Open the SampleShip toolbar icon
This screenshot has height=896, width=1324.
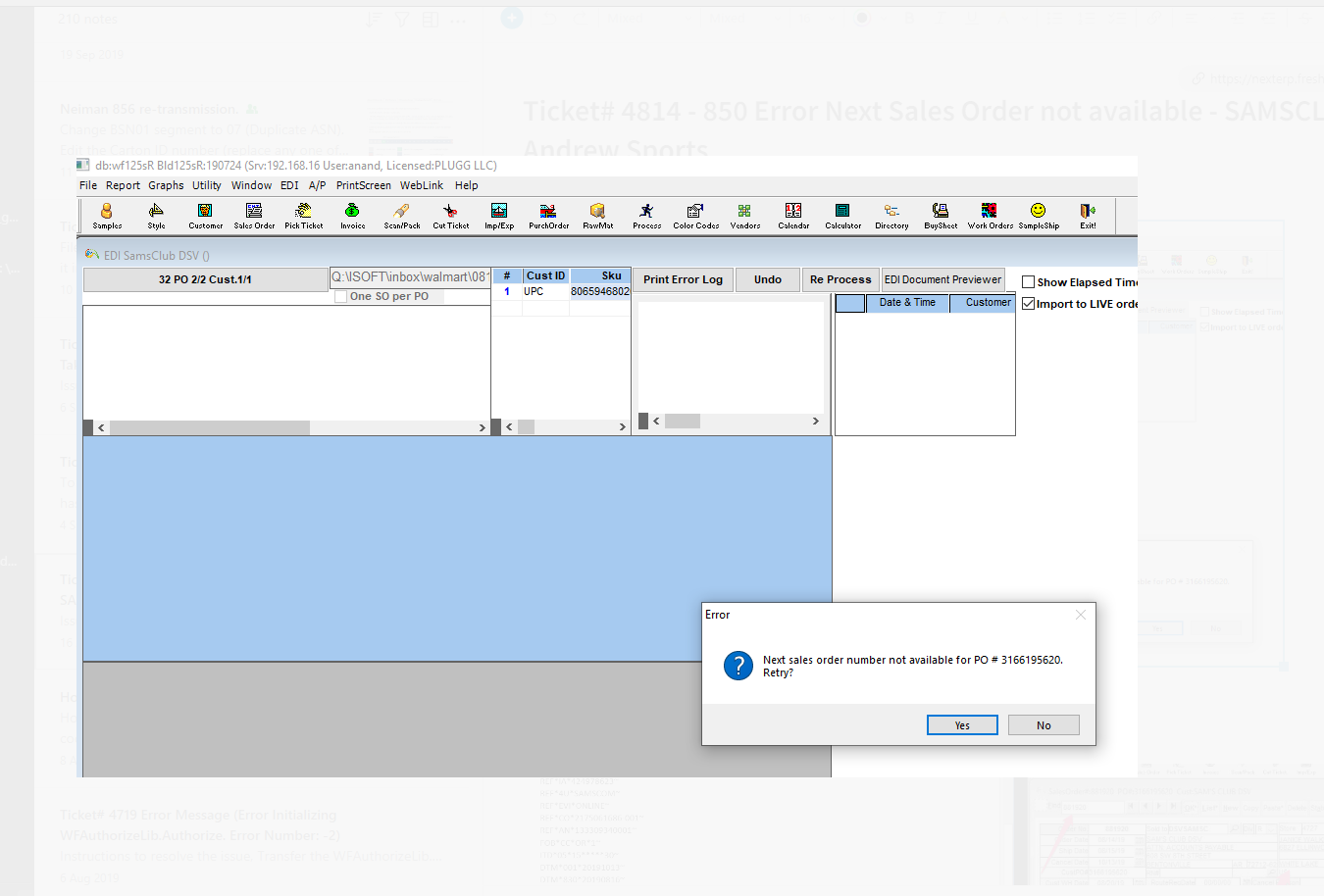coord(1039,216)
